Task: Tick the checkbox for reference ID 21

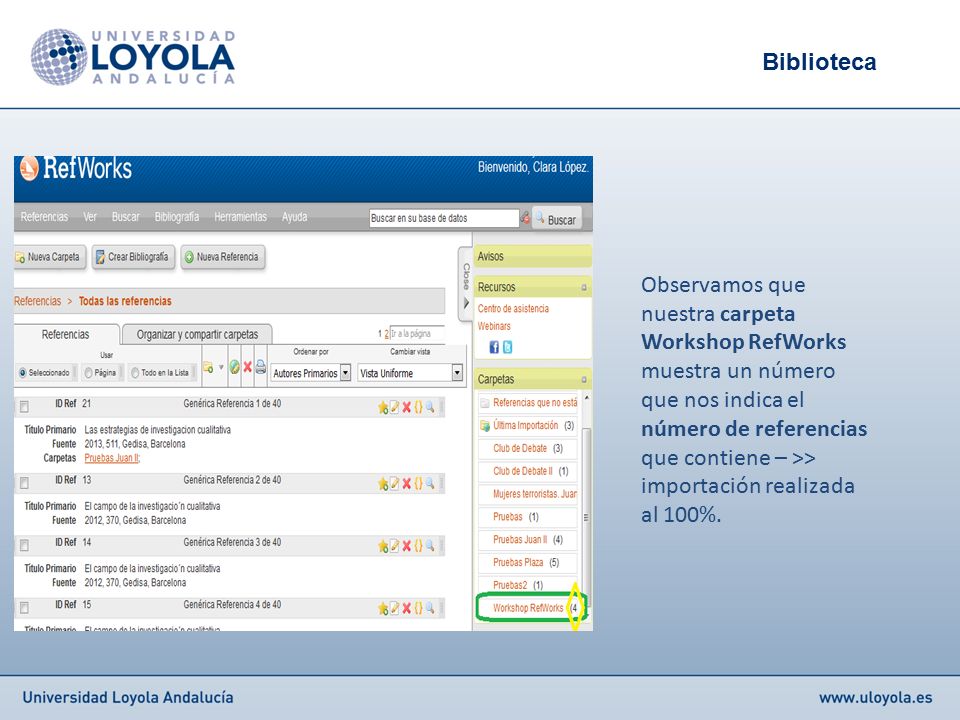Action: click(x=24, y=407)
